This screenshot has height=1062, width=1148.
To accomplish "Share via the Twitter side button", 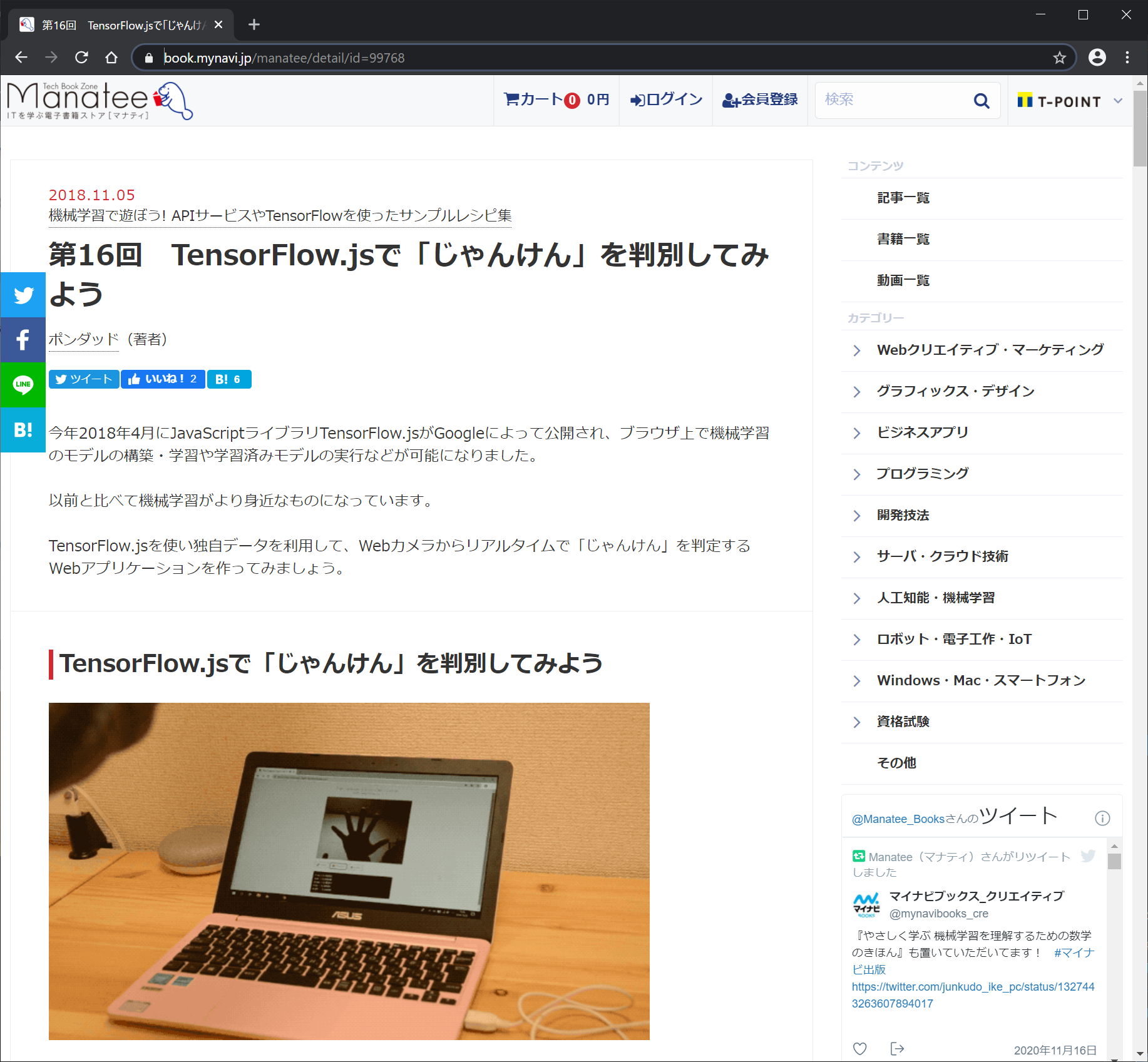I will point(23,295).
